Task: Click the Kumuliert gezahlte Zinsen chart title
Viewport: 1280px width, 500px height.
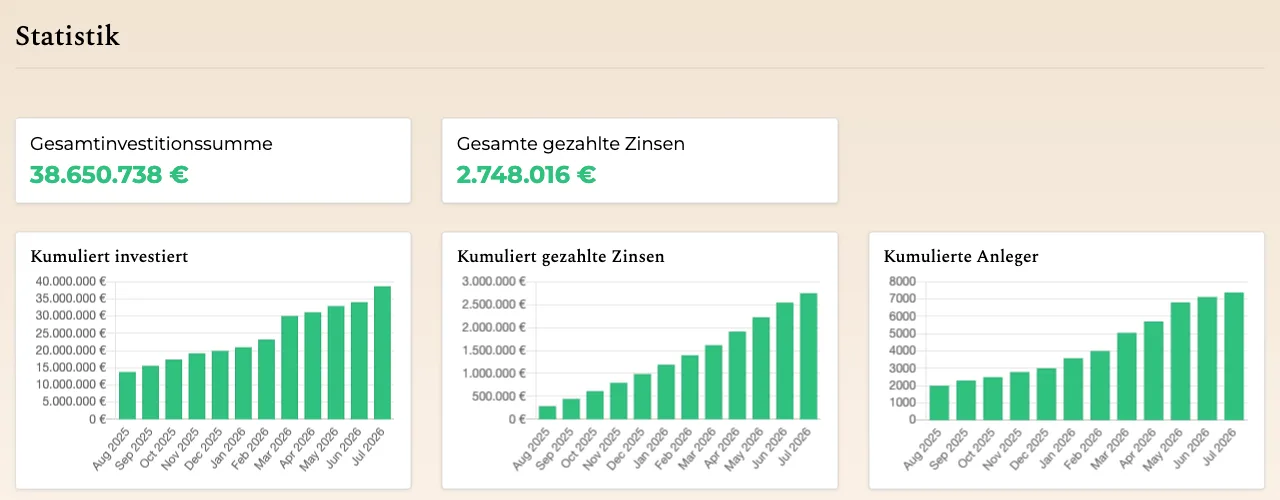Action: pos(561,257)
